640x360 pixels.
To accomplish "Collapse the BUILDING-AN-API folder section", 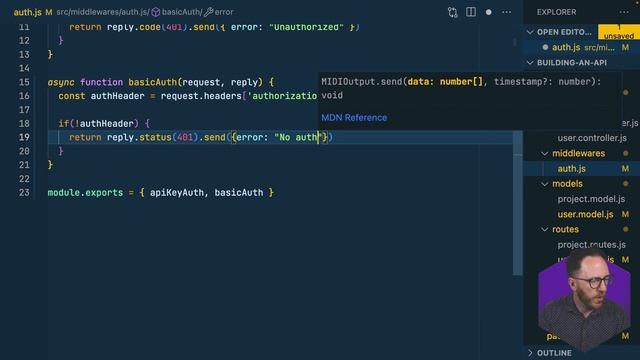I will 530,63.
